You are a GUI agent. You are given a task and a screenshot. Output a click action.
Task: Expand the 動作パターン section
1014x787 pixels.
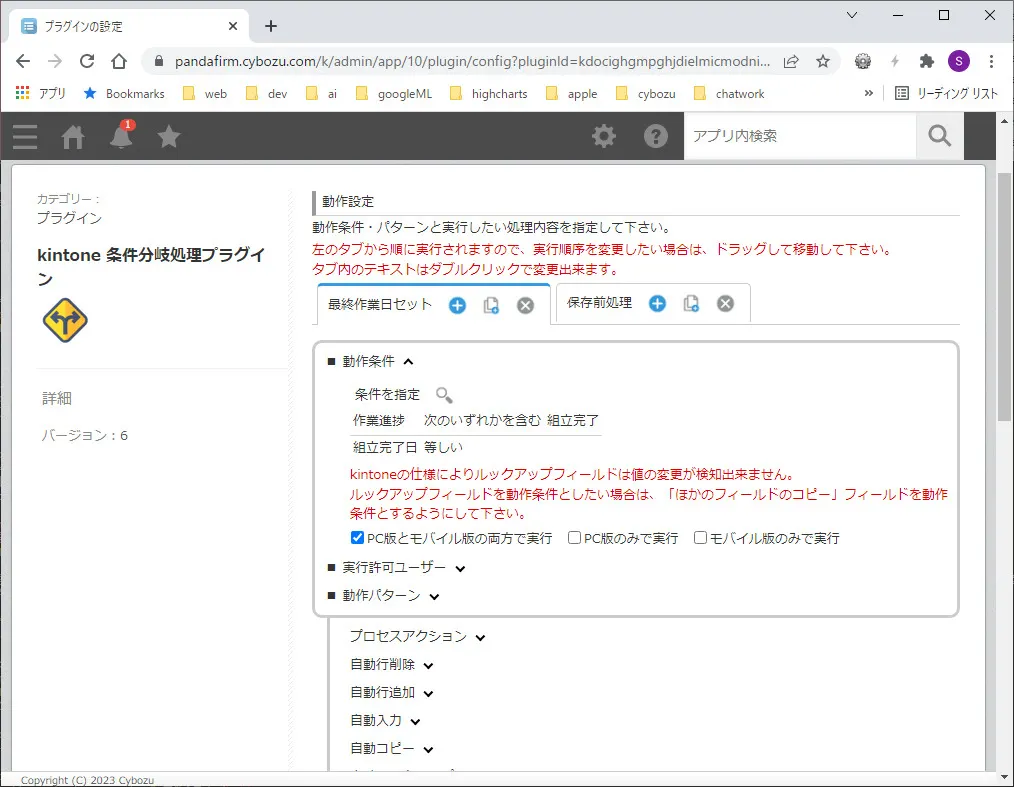(433, 595)
